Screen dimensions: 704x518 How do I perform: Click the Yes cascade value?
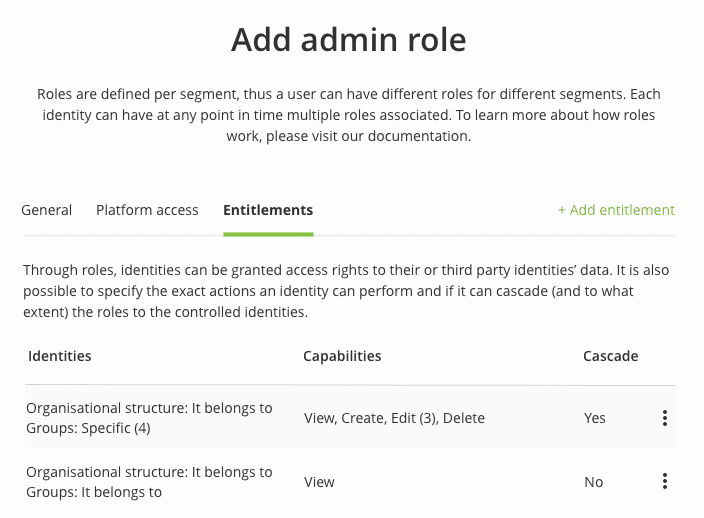click(x=595, y=418)
